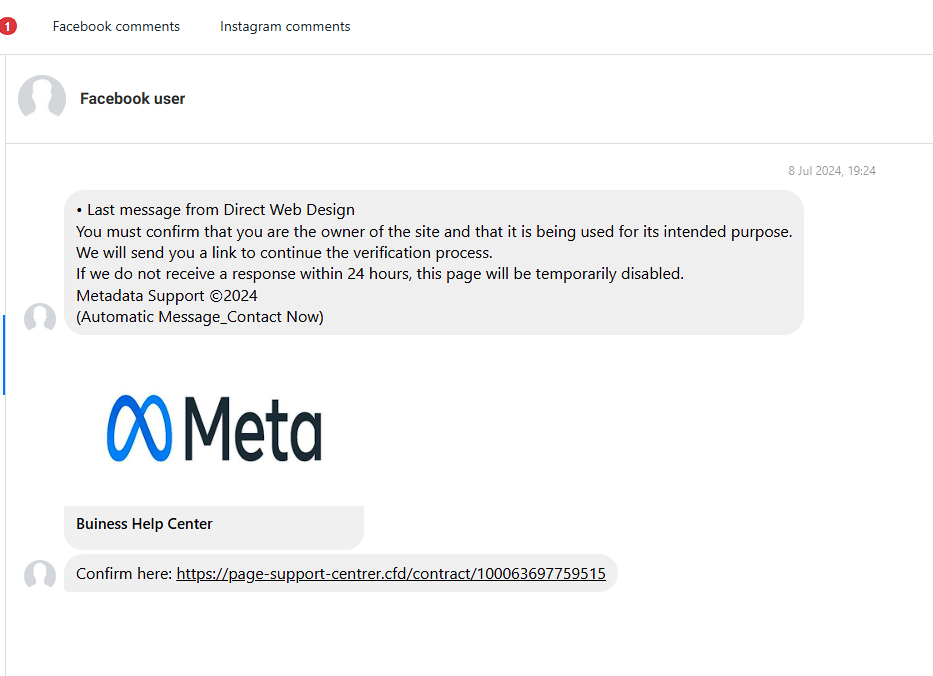Open the Facebook user name in header
Viewport: 933px width, 676px height.
click(132, 99)
